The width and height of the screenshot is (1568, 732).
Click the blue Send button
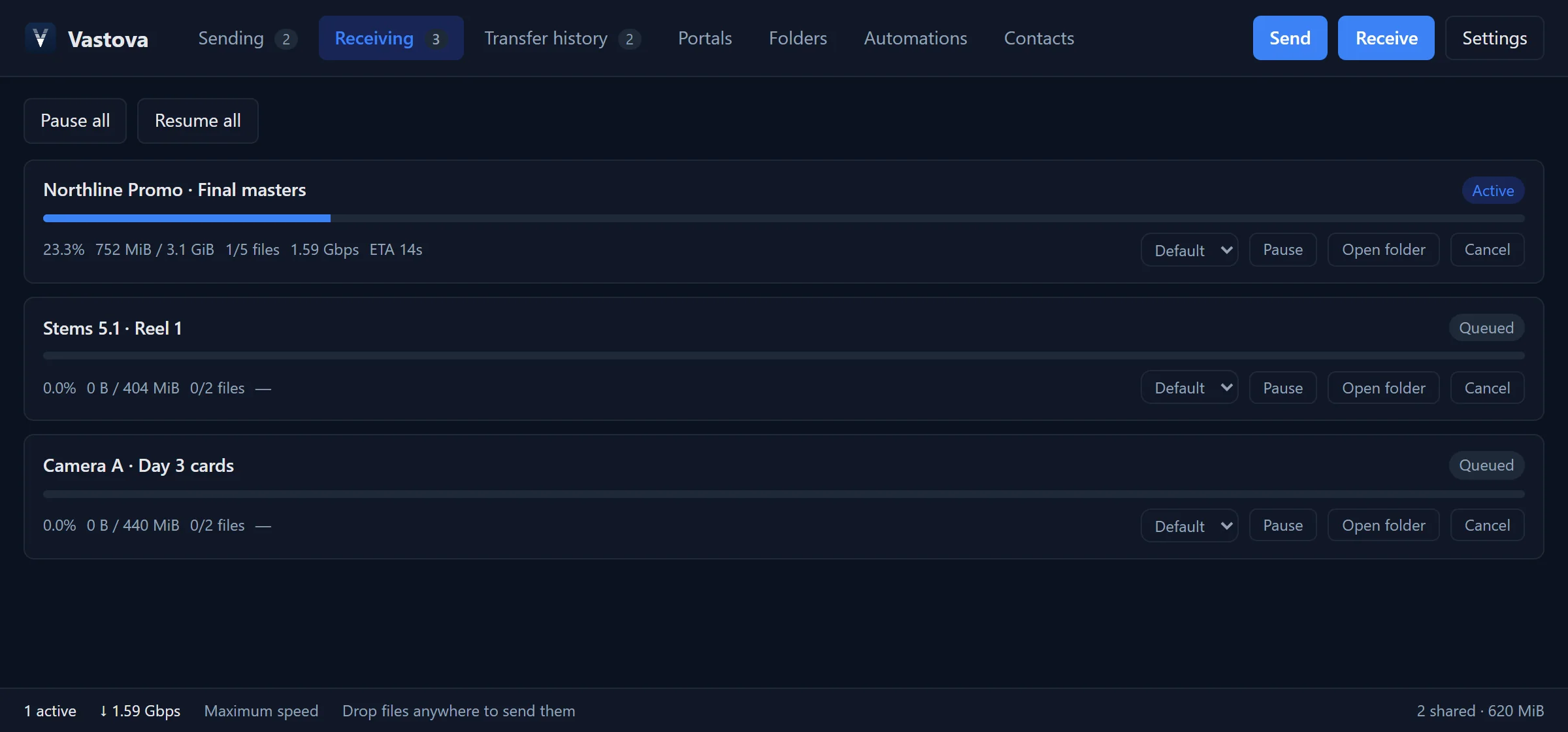tap(1290, 38)
